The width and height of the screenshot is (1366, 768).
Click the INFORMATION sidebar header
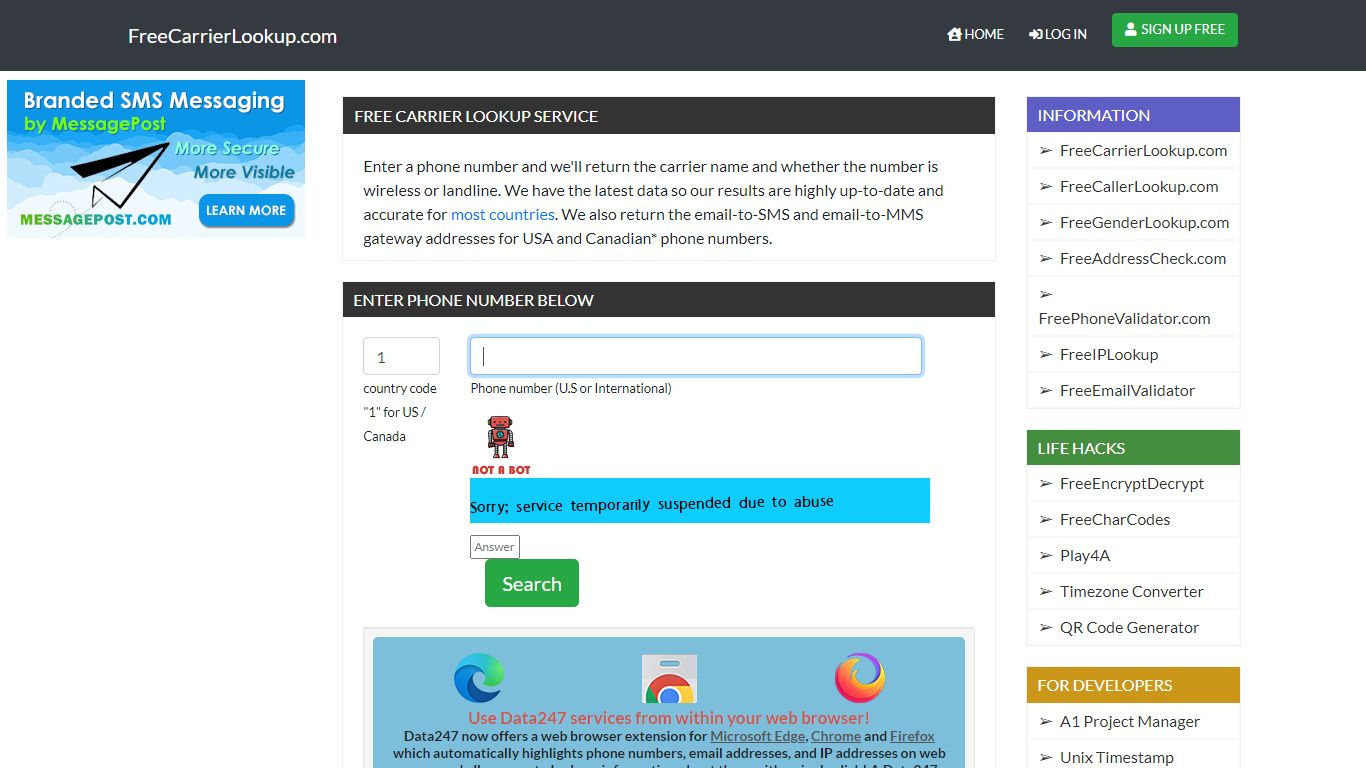(x=1133, y=115)
